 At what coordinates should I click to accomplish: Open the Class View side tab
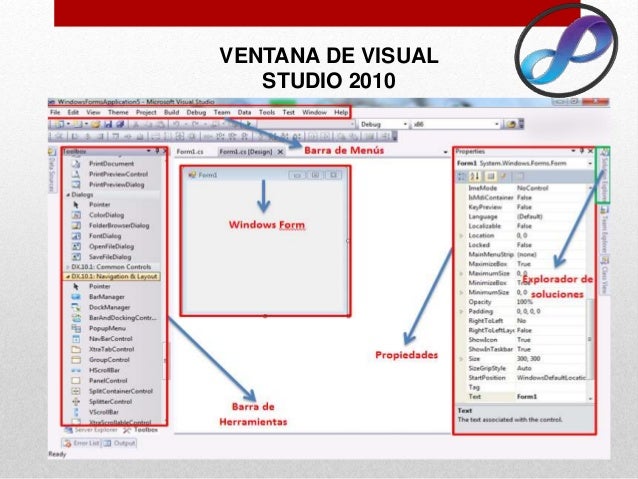[x=605, y=275]
